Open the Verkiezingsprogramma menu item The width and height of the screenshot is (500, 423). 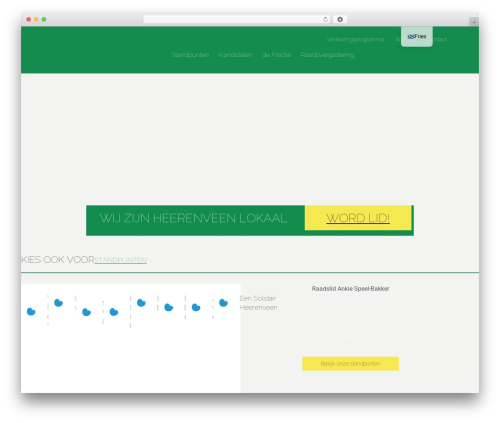pyautogui.click(x=355, y=39)
